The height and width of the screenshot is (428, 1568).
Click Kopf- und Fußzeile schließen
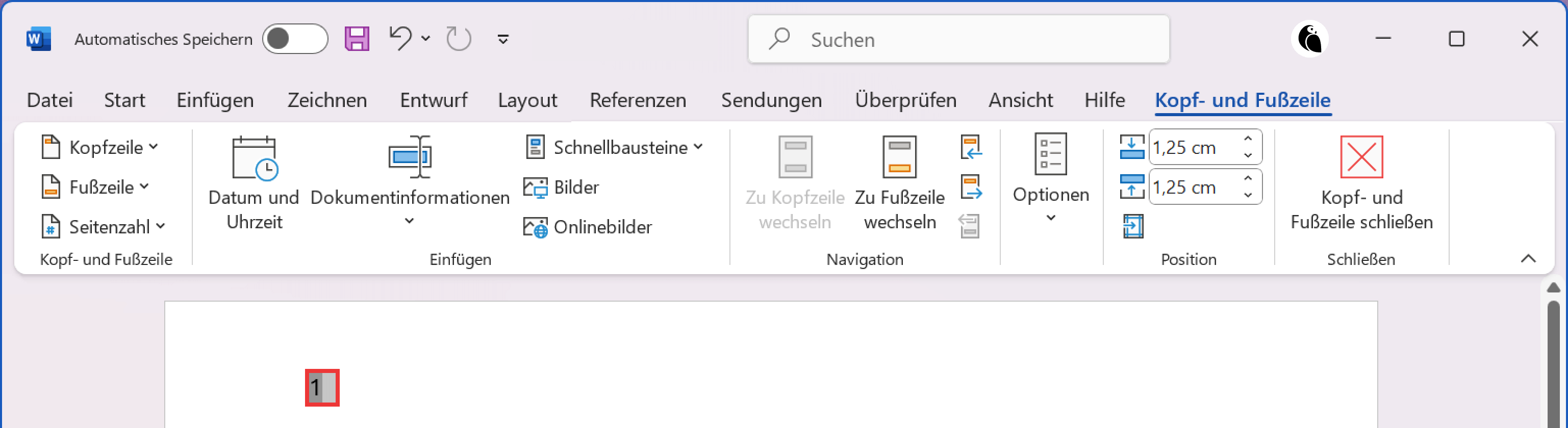coord(1361,183)
